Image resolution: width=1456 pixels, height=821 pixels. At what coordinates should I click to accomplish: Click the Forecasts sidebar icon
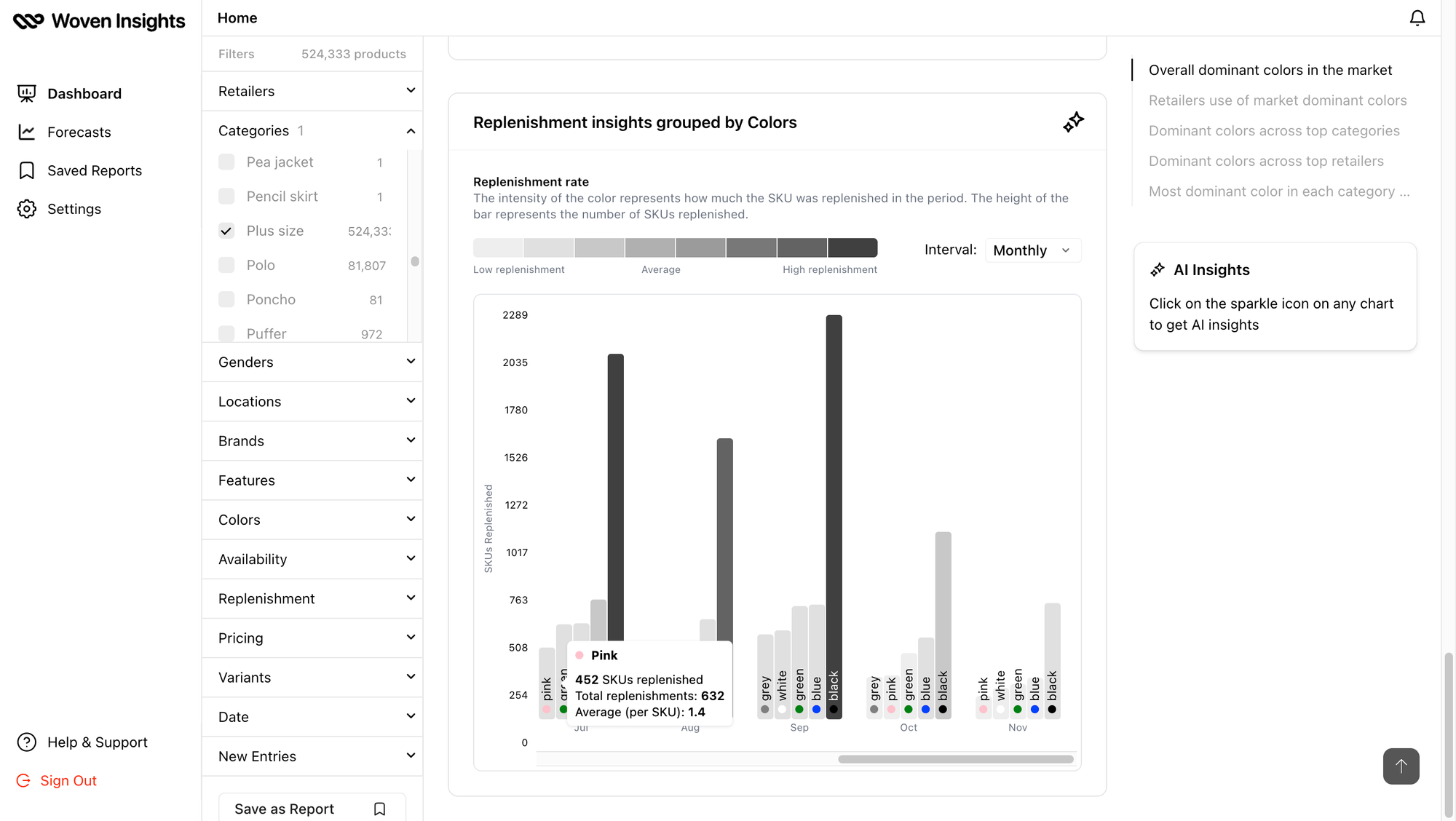pyautogui.click(x=26, y=131)
